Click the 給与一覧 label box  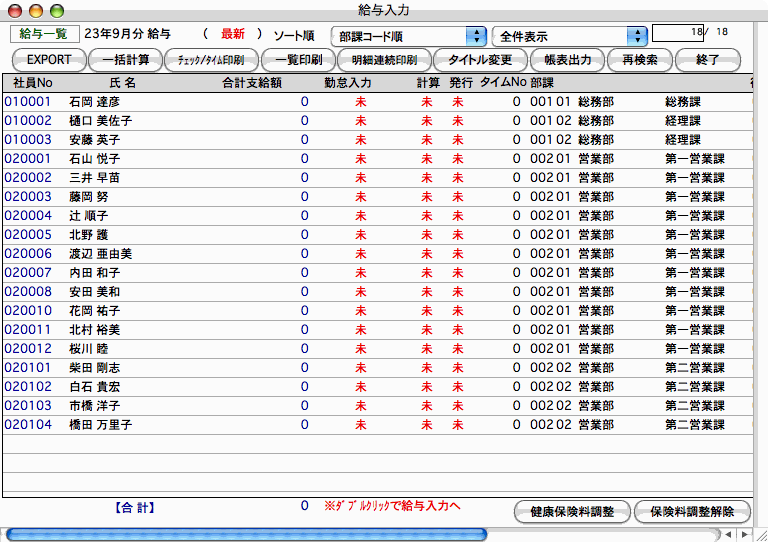(43, 34)
